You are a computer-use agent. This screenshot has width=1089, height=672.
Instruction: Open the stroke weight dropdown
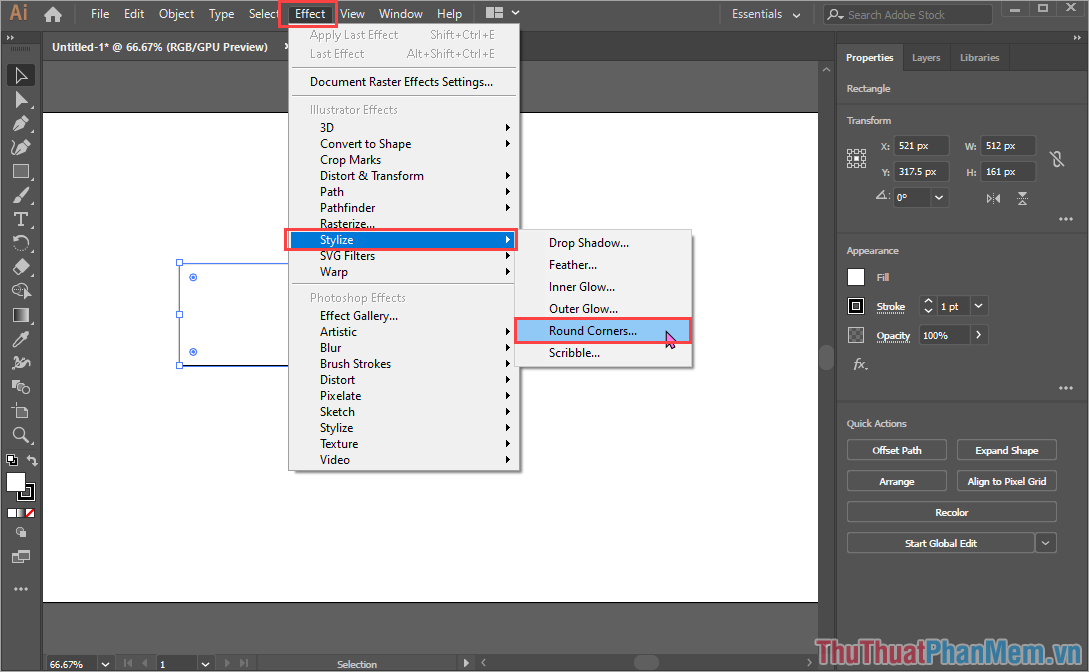coord(978,306)
